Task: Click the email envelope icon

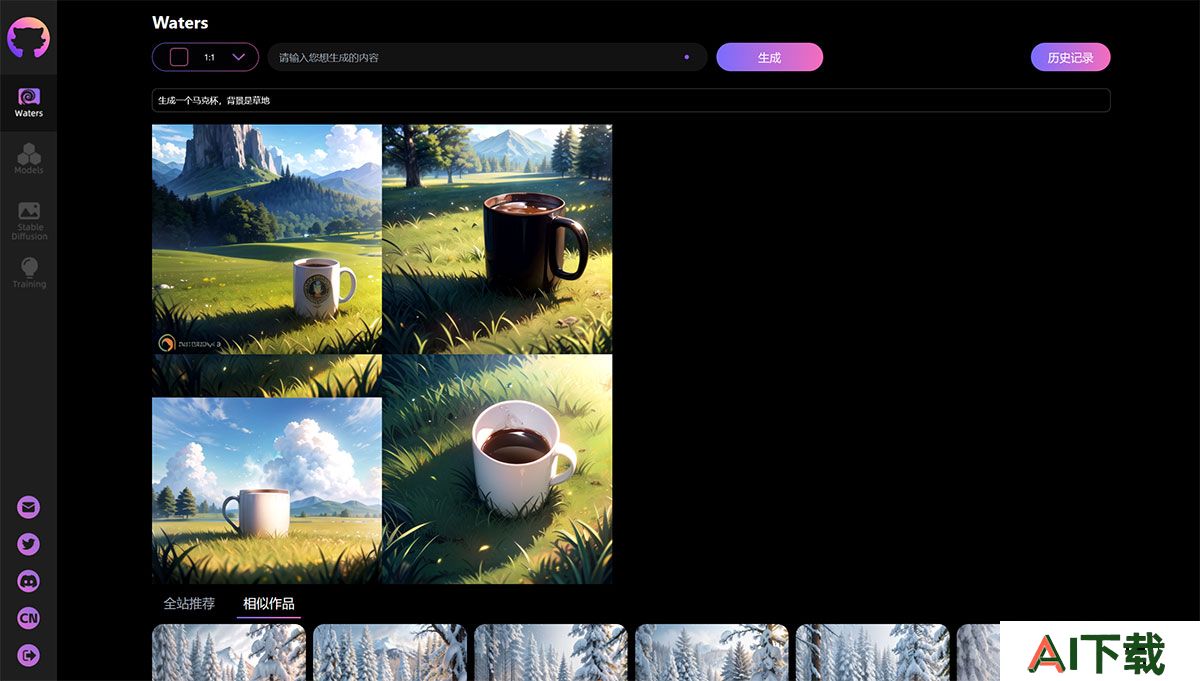Action: [x=28, y=508]
